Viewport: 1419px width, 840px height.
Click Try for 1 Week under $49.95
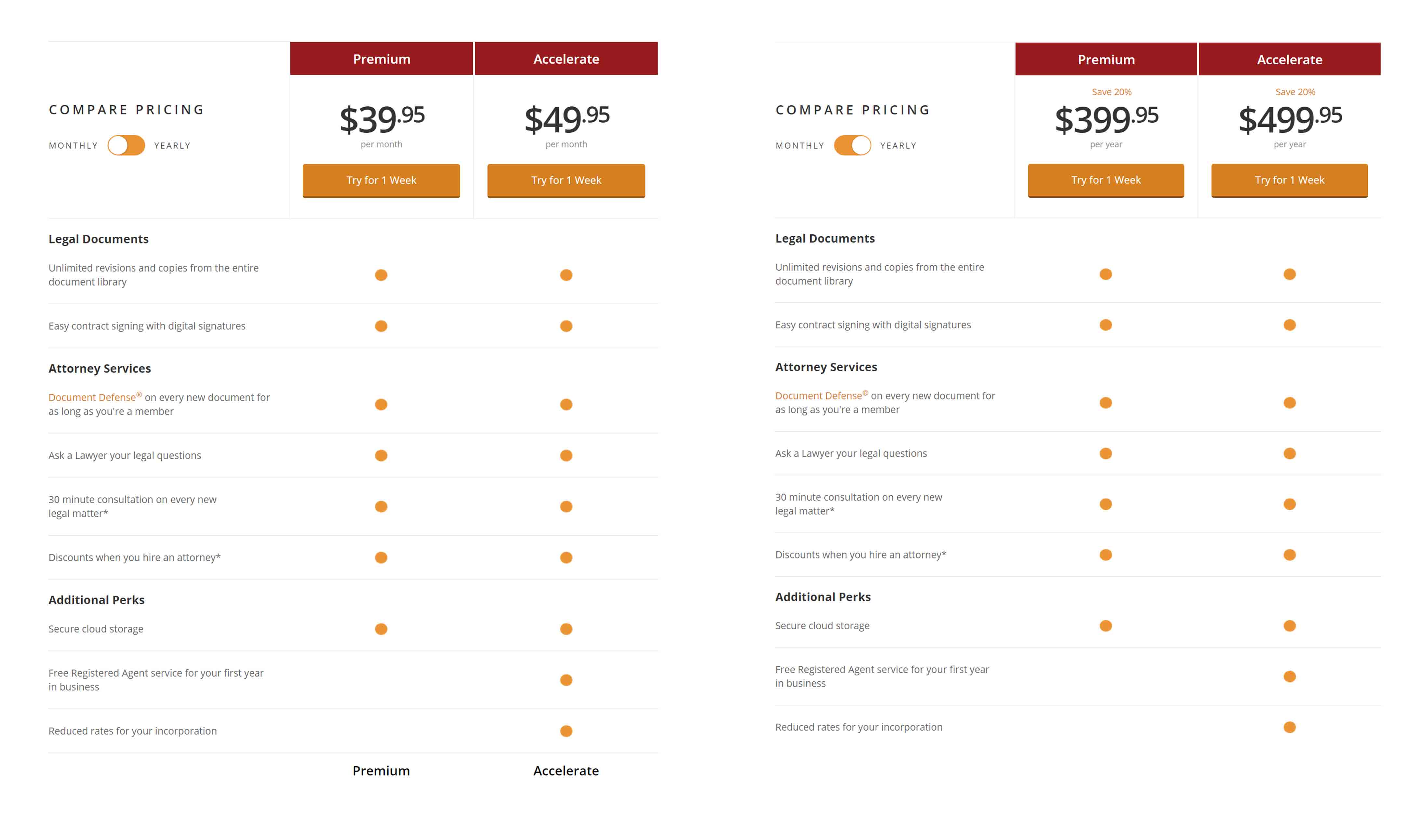click(566, 180)
